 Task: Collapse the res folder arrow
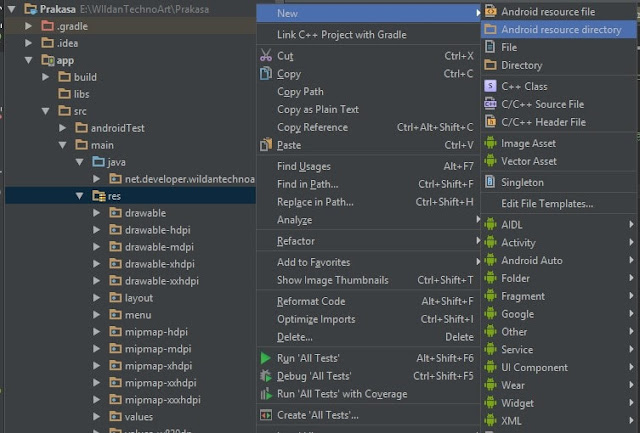80,196
